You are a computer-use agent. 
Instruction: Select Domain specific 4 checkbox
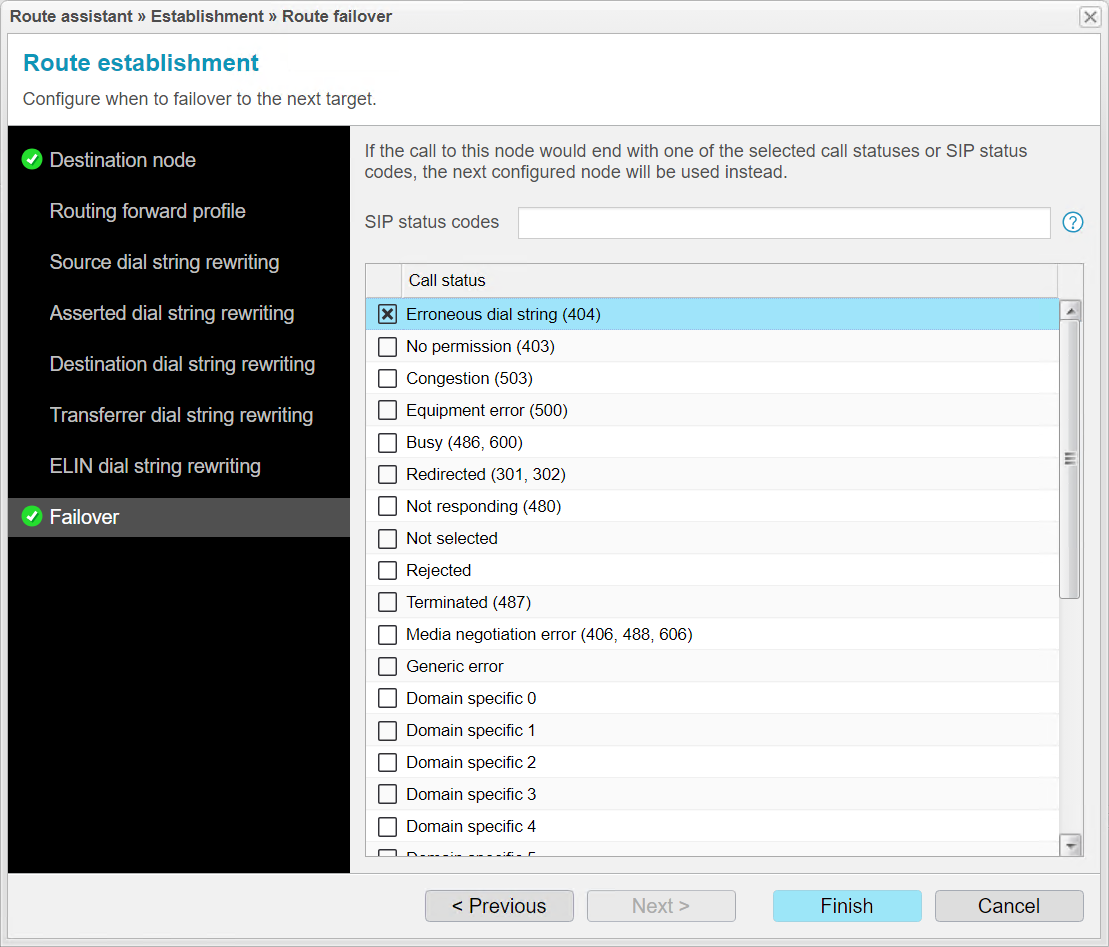(x=388, y=826)
